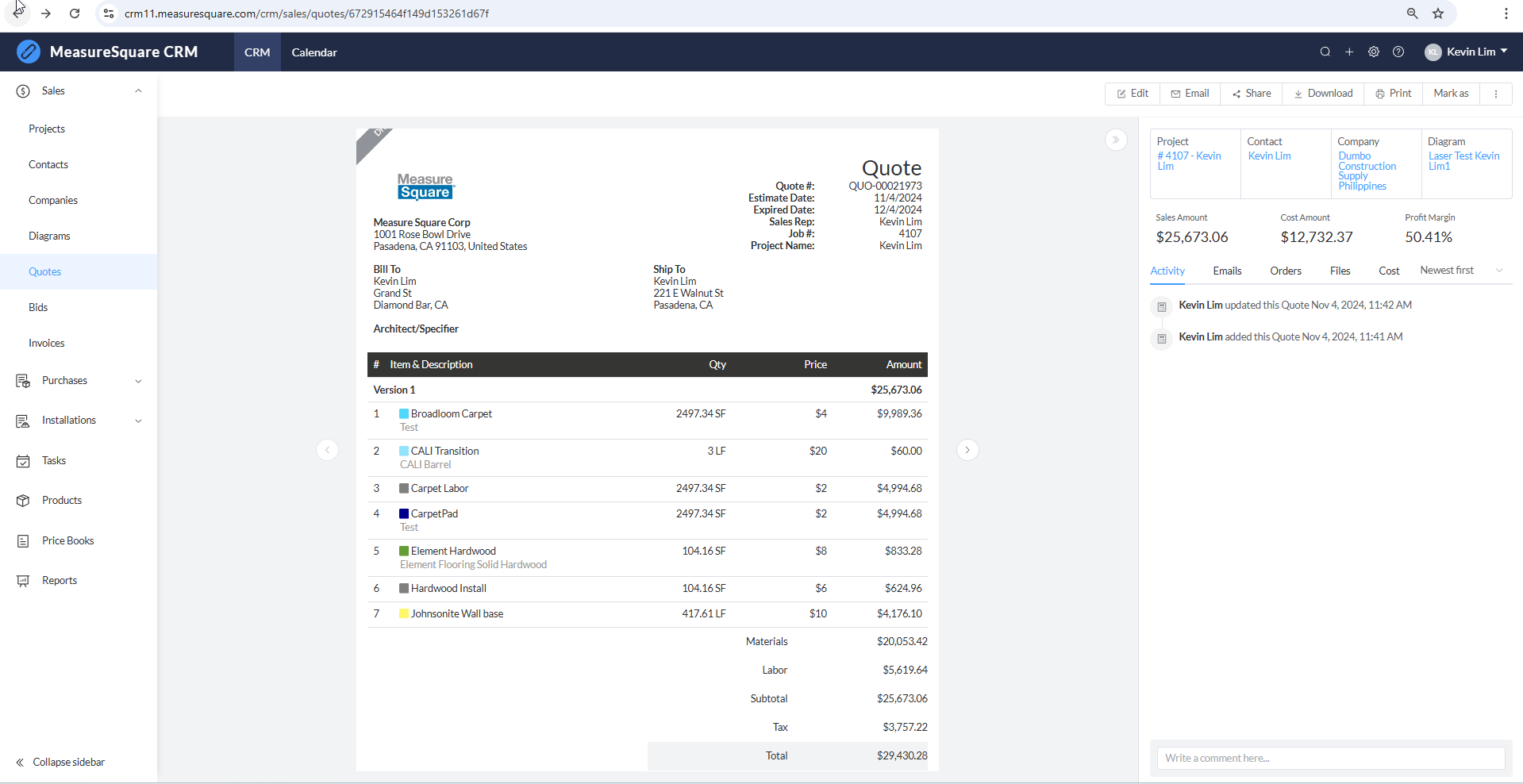Screen dimensions: 1523x784
Task: Go to next quote page arrow
Action: point(967,450)
